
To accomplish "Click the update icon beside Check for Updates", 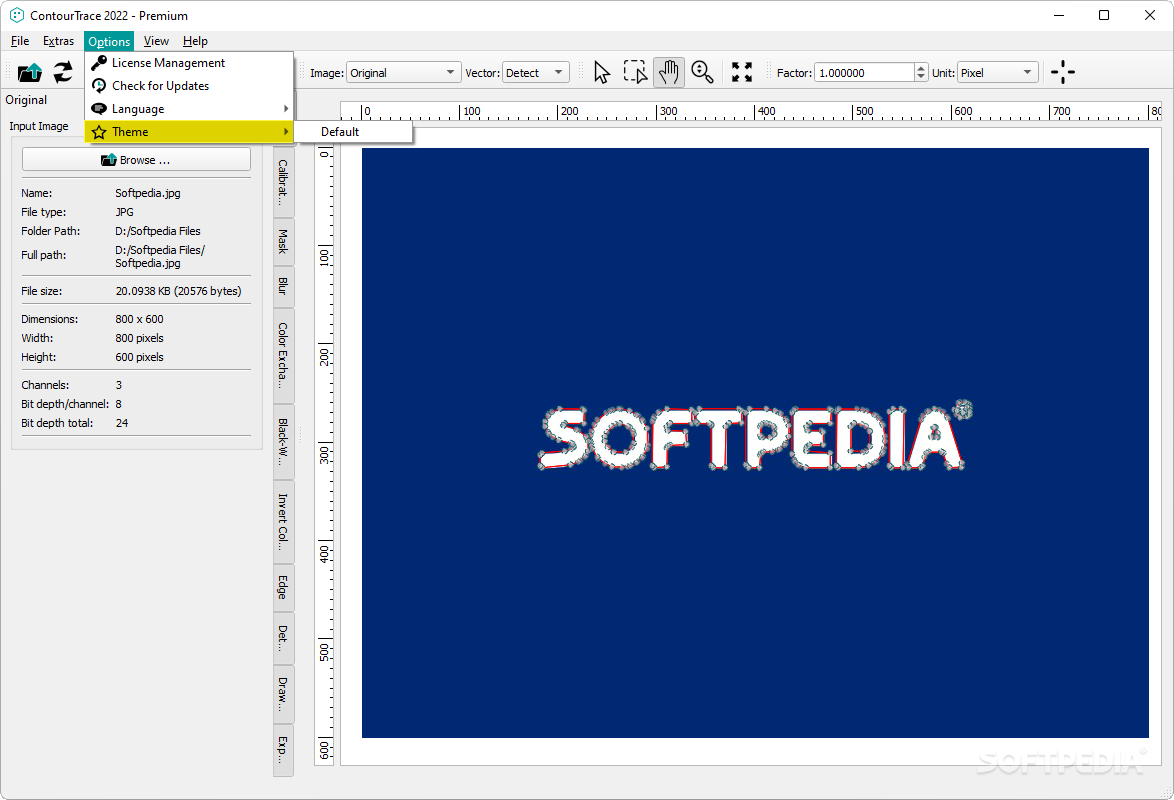I will coord(99,85).
